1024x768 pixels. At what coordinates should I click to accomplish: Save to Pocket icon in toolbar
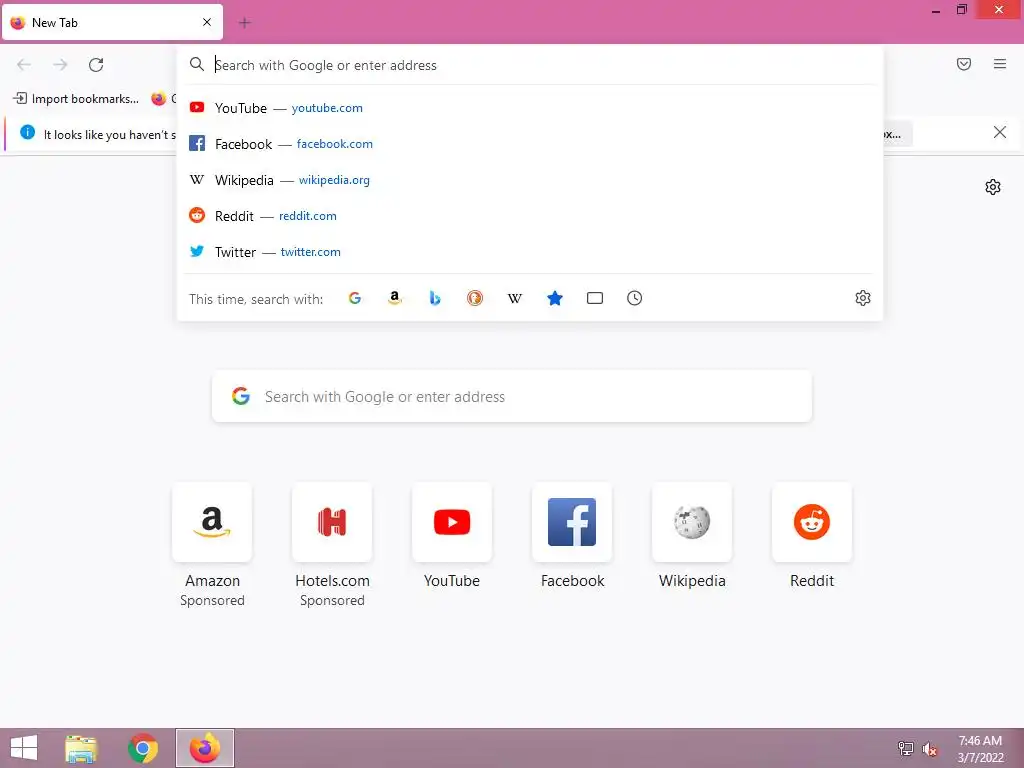964,64
